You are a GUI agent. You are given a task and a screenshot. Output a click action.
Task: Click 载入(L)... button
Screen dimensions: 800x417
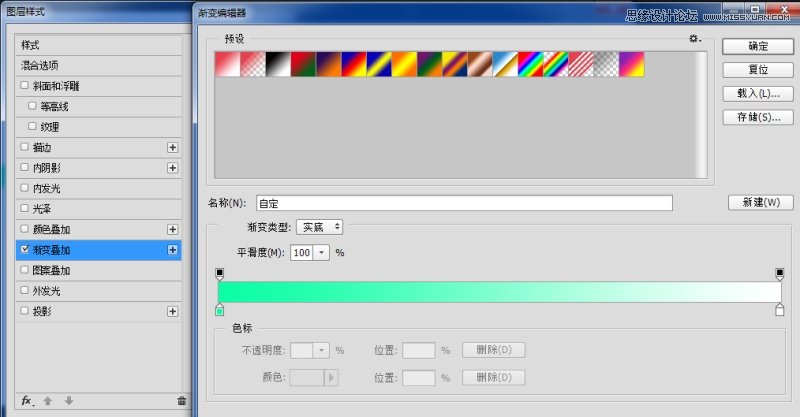point(758,93)
